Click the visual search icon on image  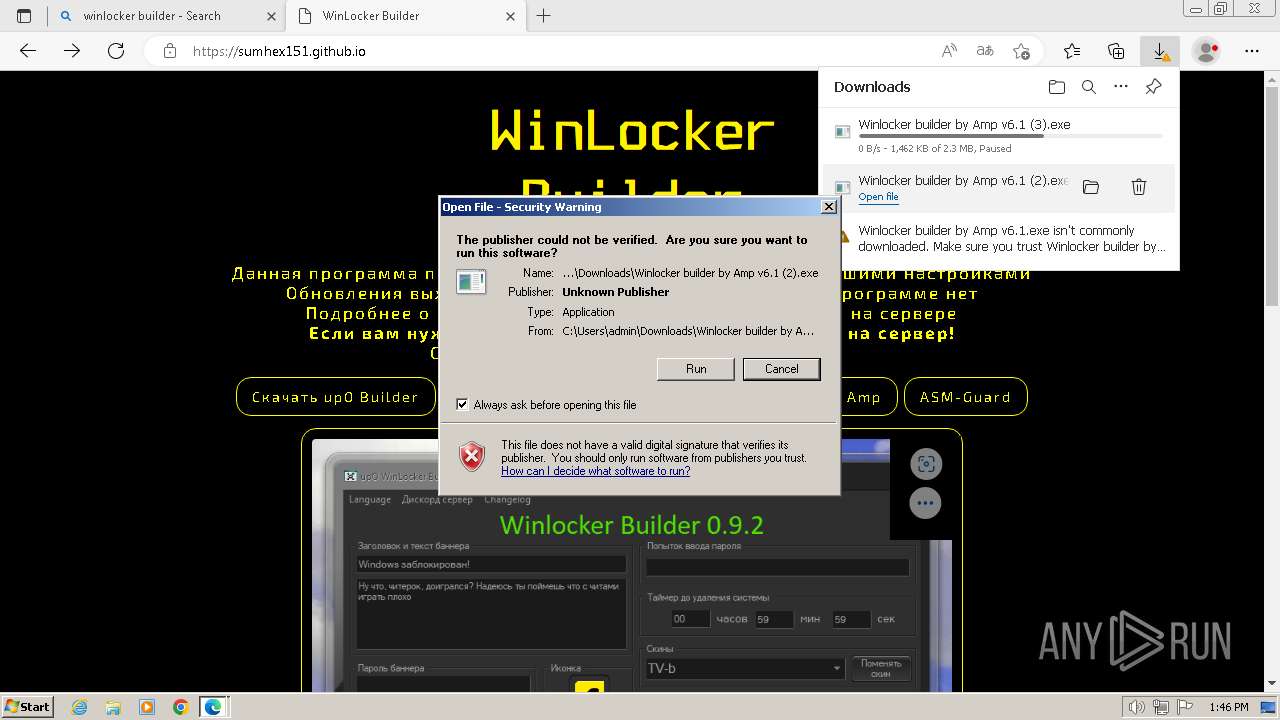[926, 464]
